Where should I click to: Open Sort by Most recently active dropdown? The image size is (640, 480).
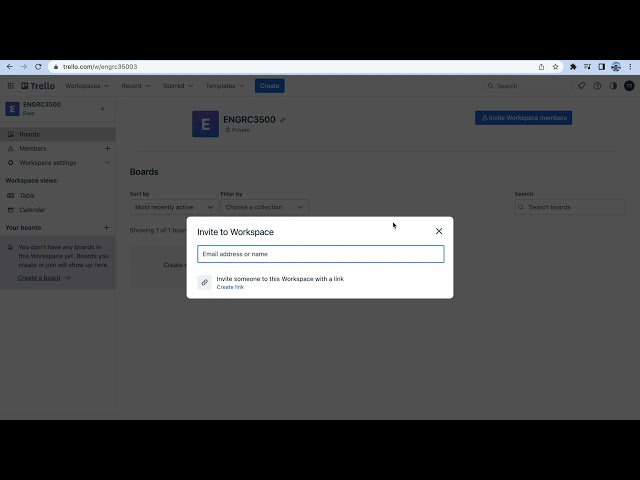pyautogui.click(x=174, y=207)
